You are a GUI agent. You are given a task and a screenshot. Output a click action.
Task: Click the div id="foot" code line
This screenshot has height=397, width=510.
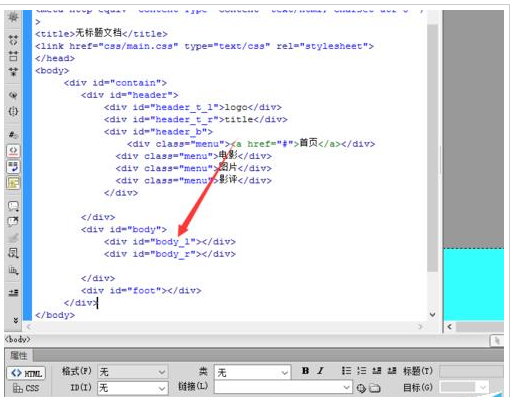141,291
